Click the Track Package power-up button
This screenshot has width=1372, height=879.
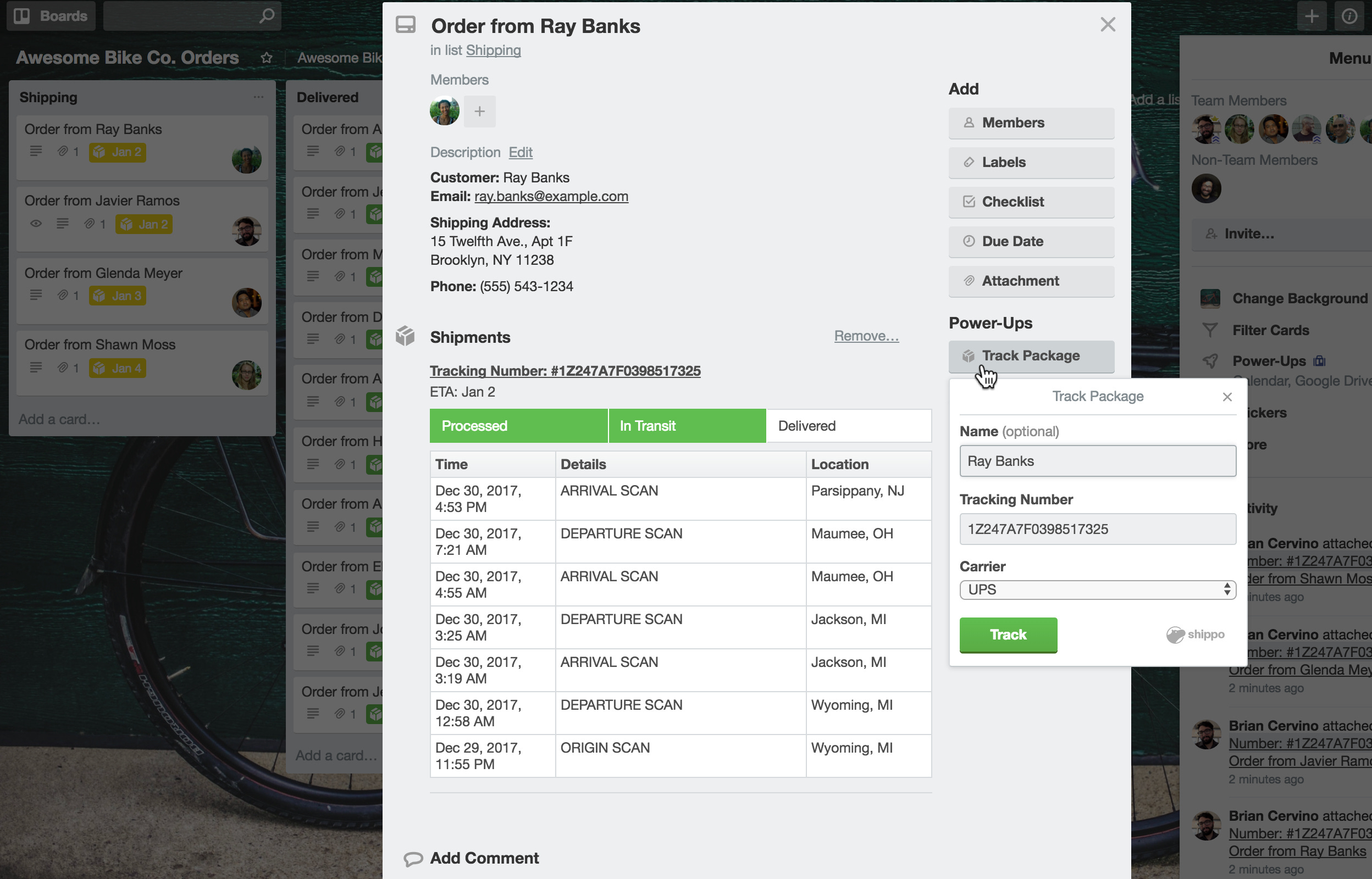(1031, 356)
